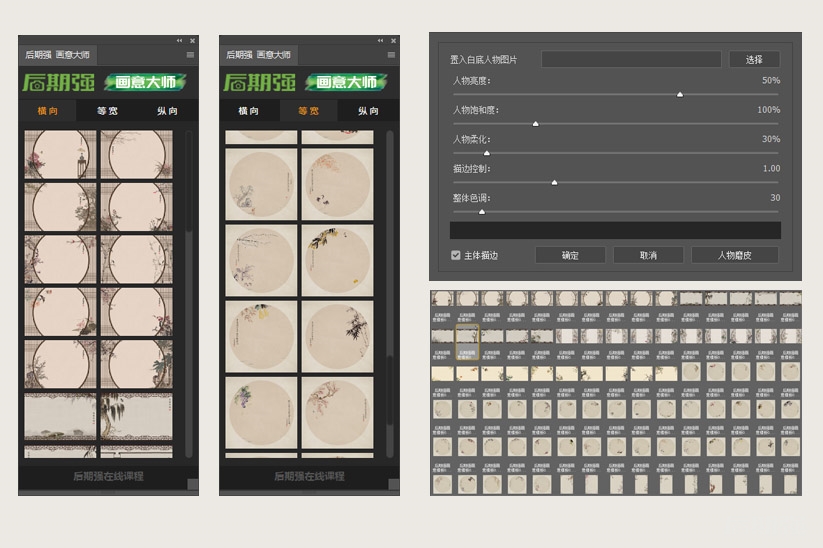Pick the pink blossom branch template in middle panel's bottom row

337,413
